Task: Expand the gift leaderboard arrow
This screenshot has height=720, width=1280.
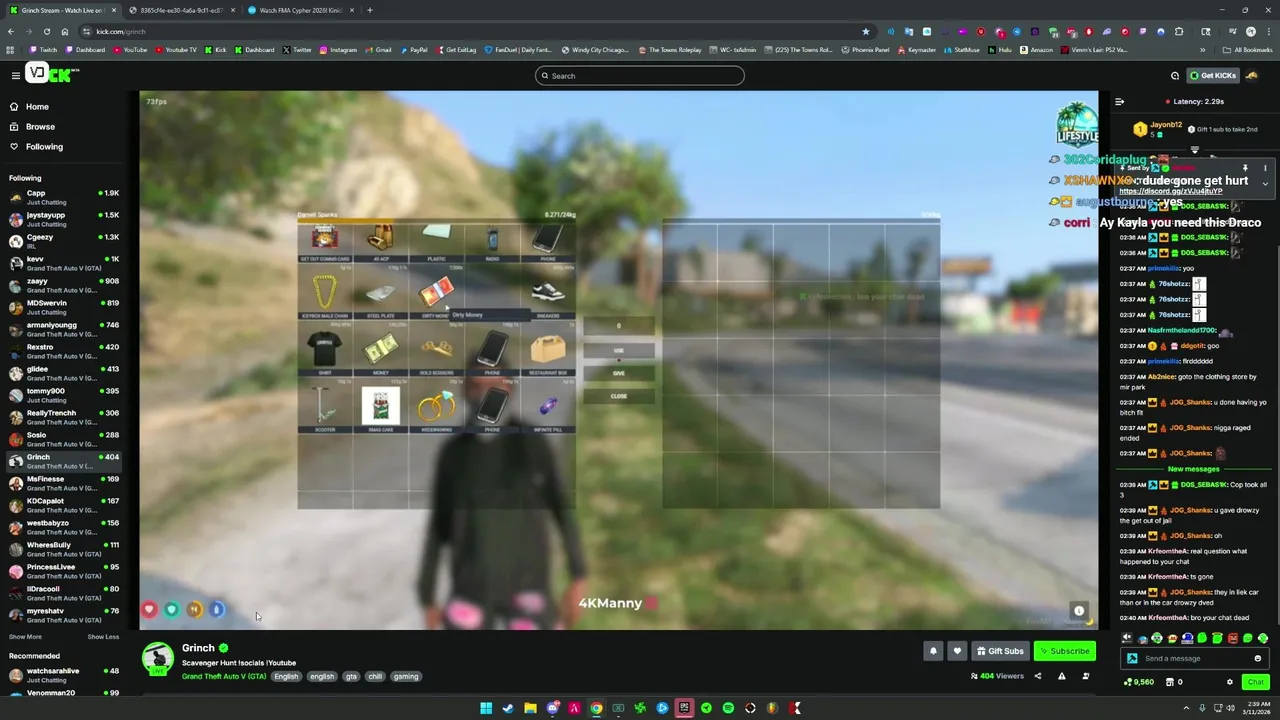Action: pyautogui.click(x=1194, y=150)
